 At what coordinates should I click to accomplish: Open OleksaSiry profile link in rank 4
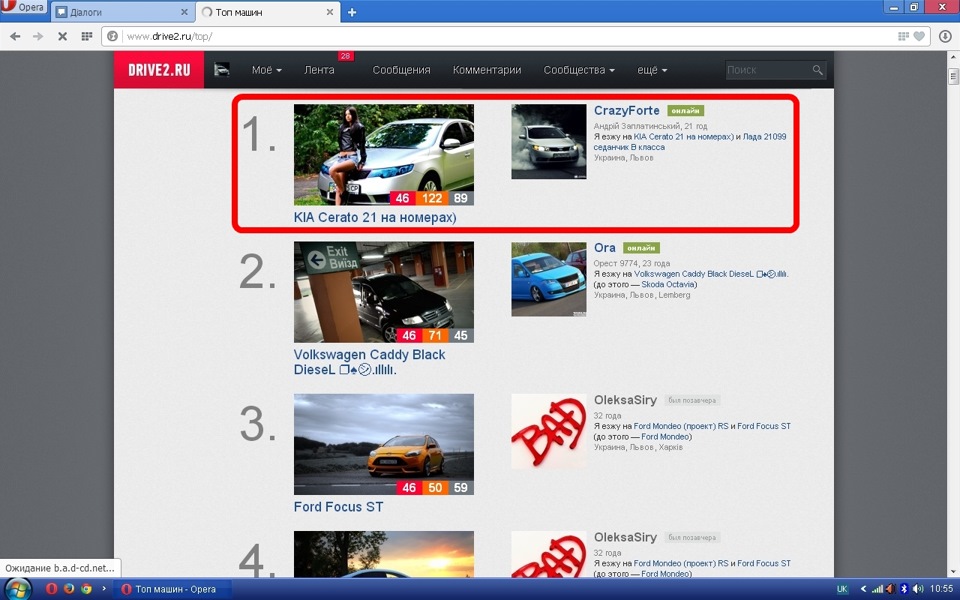point(625,538)
